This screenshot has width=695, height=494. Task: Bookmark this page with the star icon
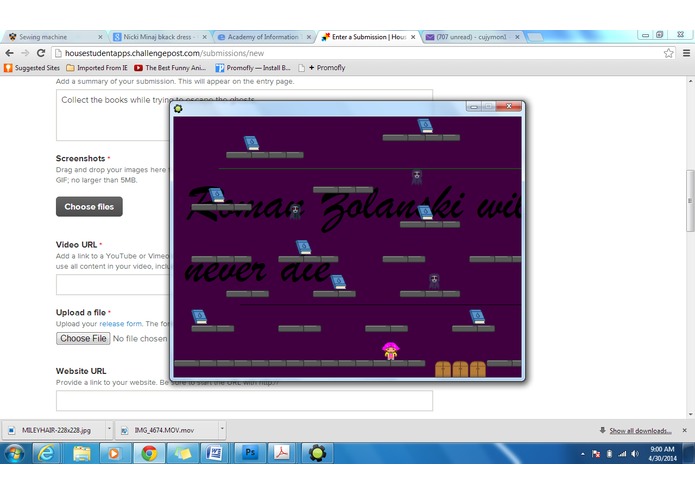[x=668, y=53]
